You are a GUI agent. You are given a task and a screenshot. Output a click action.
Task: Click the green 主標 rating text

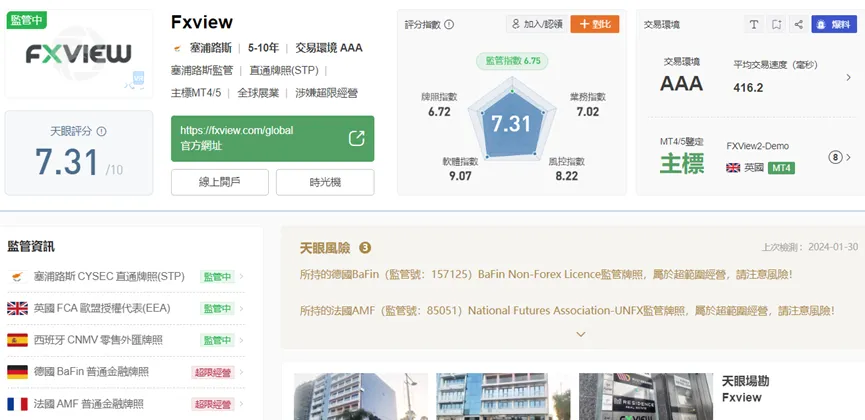coord(682,164)
